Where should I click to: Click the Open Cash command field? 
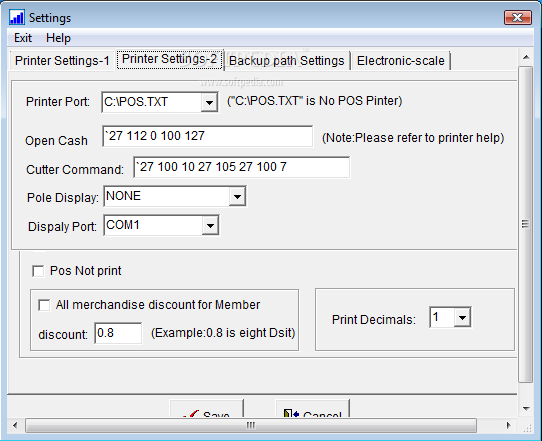coord(207,136)
